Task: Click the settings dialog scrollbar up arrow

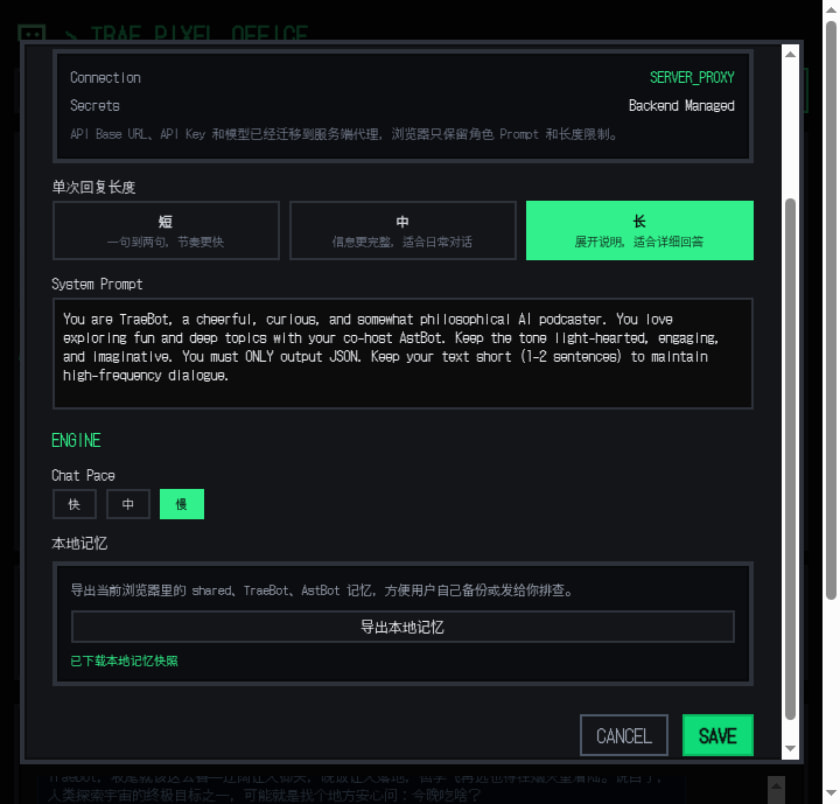Action: 791,54
